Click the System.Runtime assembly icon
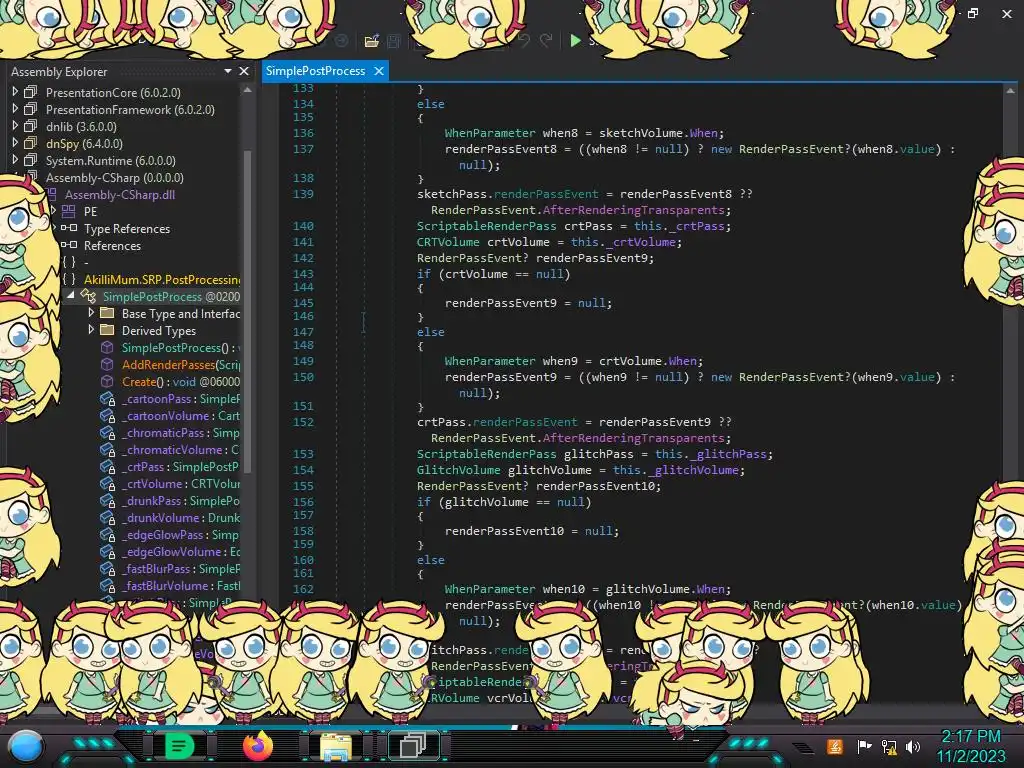 [x=31, y=160]
